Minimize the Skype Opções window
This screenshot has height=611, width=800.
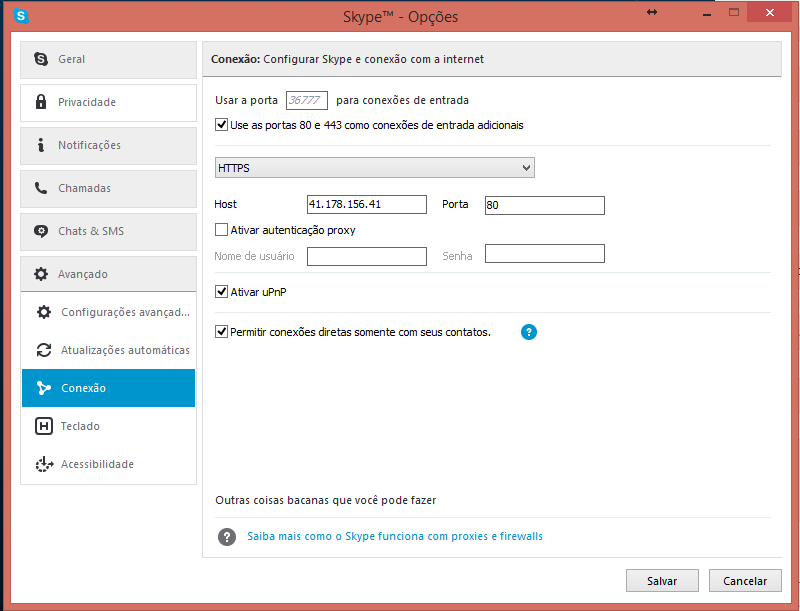coord(707,13)
